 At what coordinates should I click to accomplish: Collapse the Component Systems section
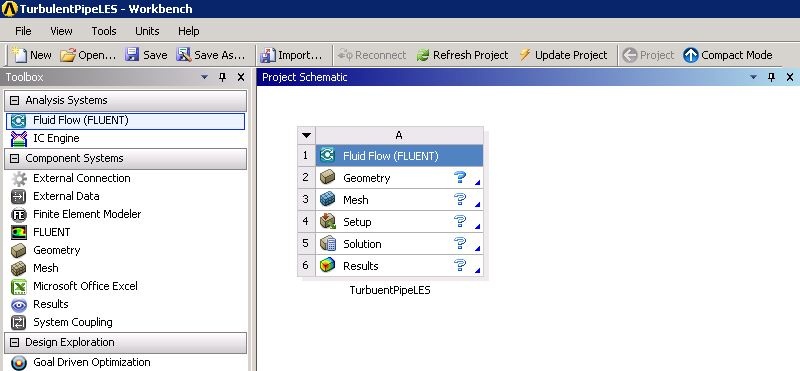15,159
